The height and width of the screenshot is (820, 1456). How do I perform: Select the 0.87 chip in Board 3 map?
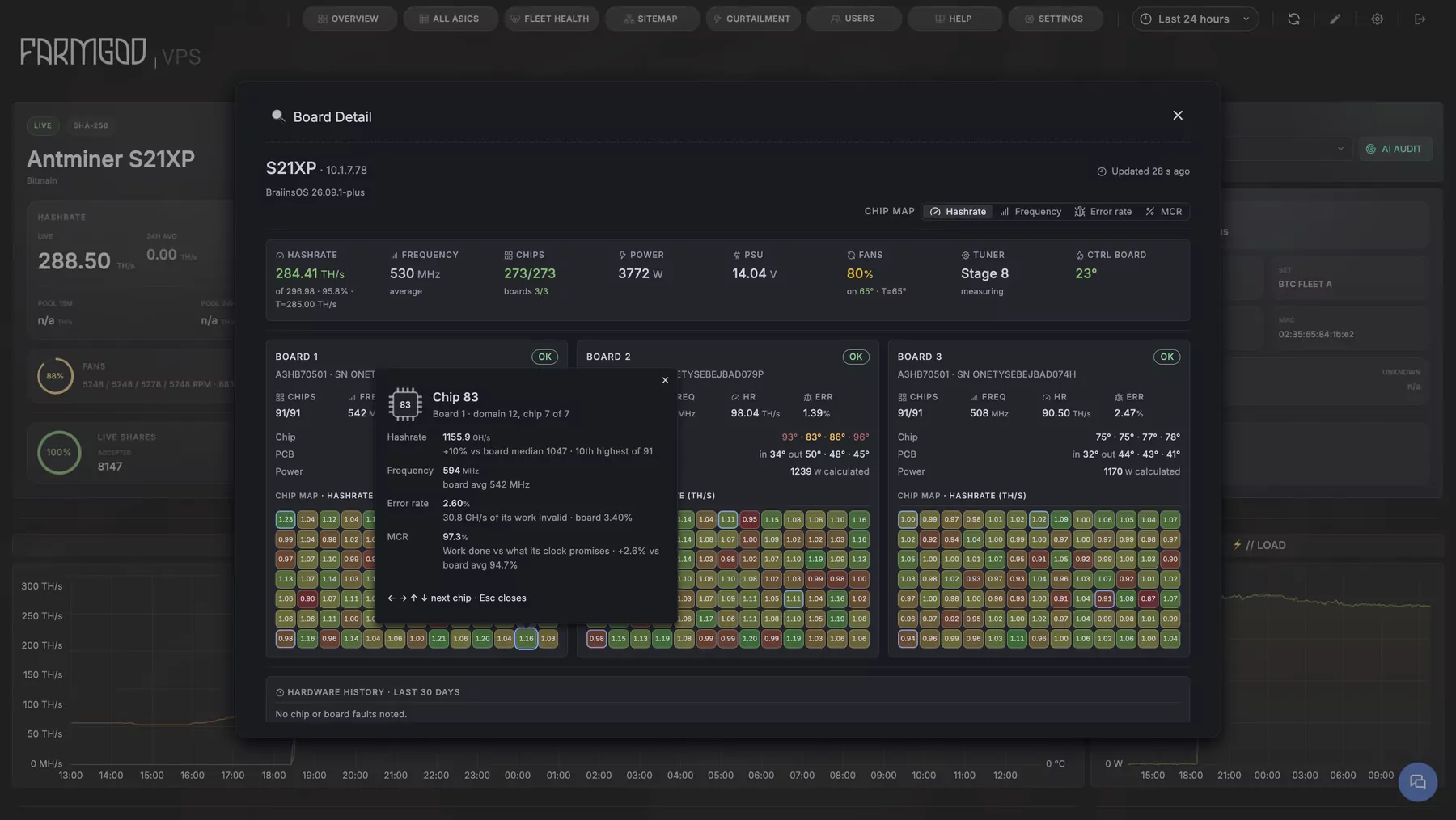[1148, 598]
